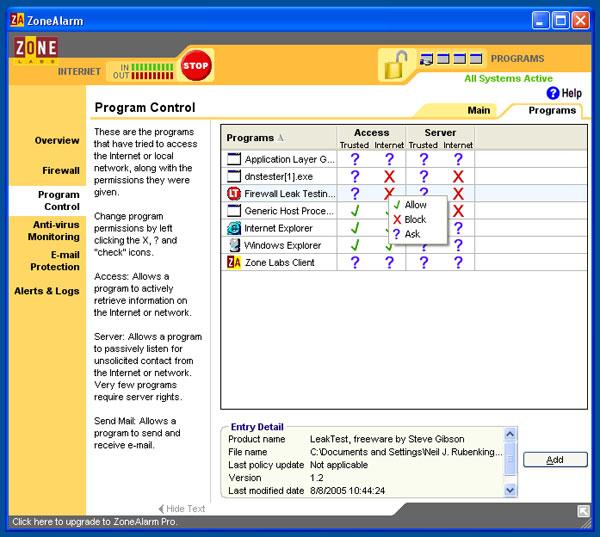Change Internet Explorer Server Internet question mark
The image size is (600, 537).
(458, 228)
